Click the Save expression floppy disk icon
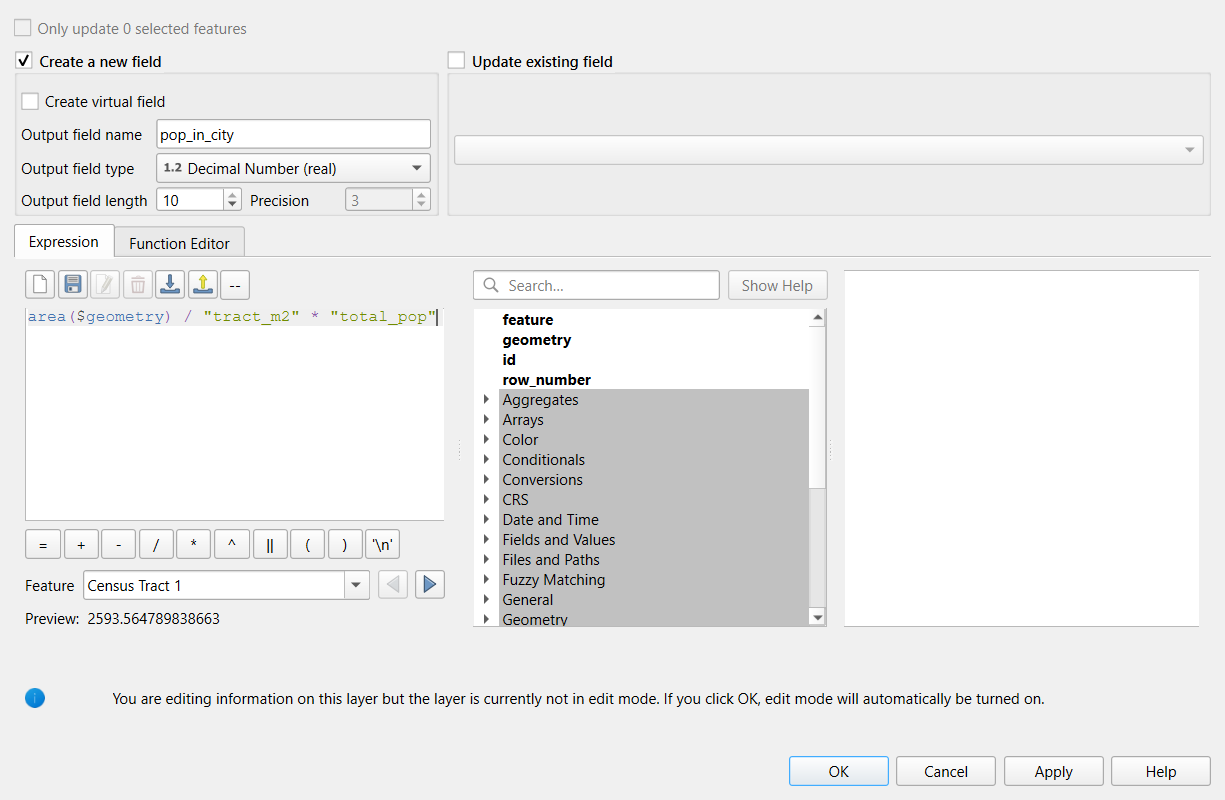1225x800 pixels. (72, 285)
